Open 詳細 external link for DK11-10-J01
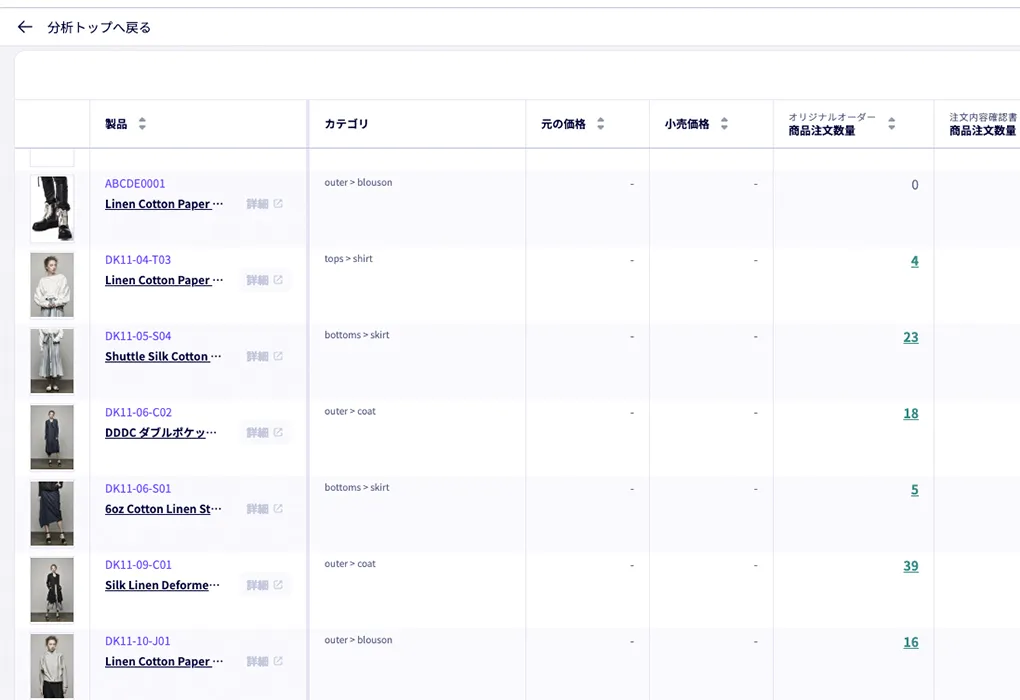Viewport: 1020px width, 700px height. [x=265, y=661]
